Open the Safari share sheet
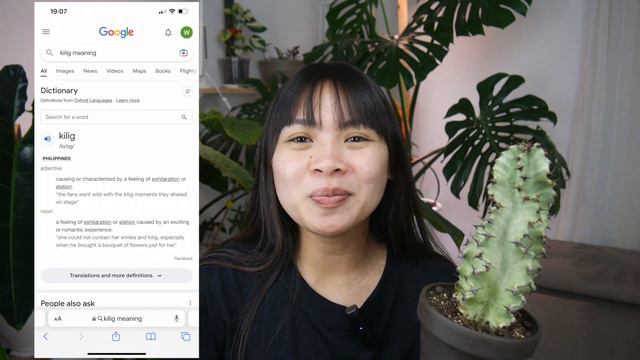This screenshot has width=640, height=360. coord(116,336)
